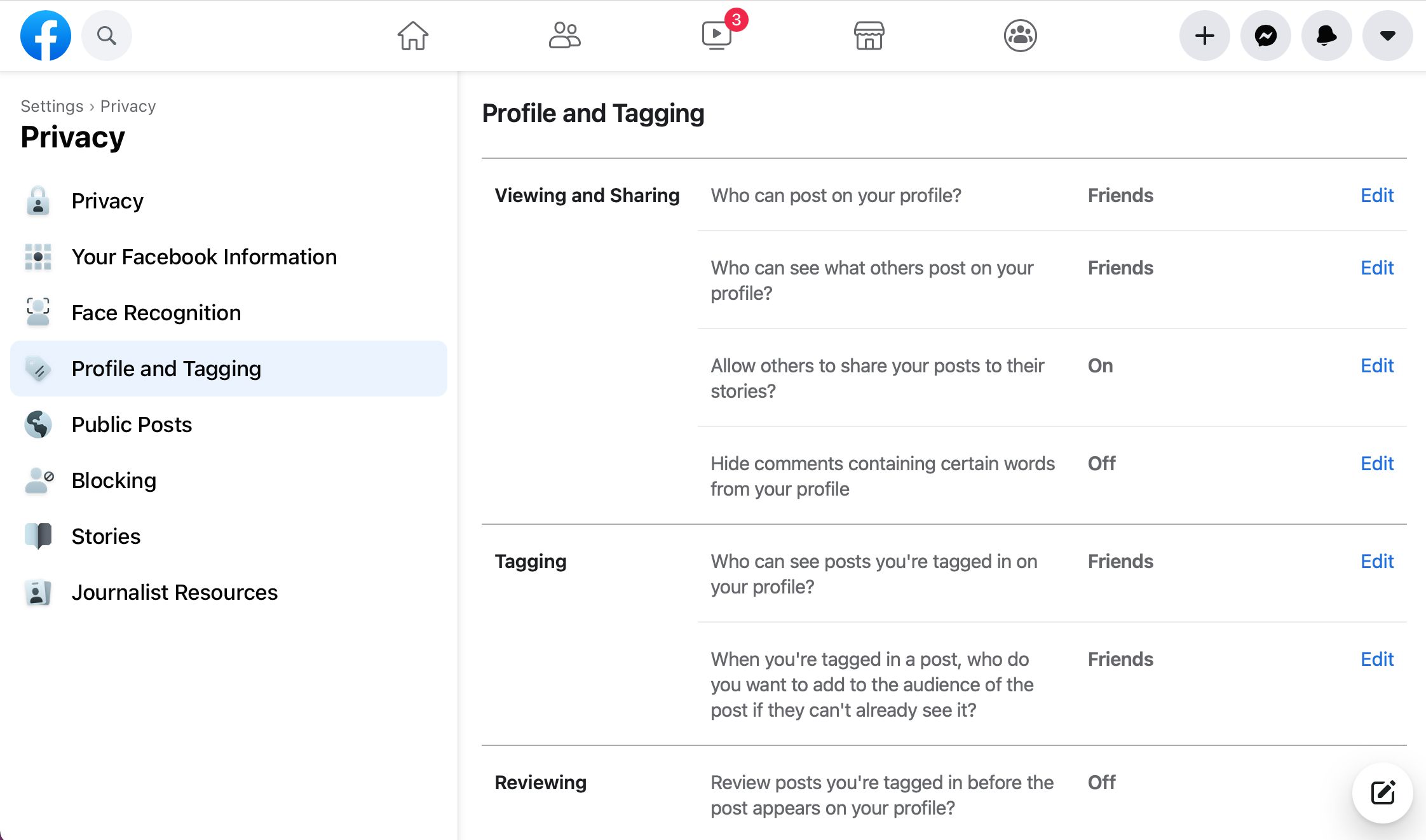Expand Your Facebook Information menu
This screenshot has height=840, width=1426.
coord(204,257)
